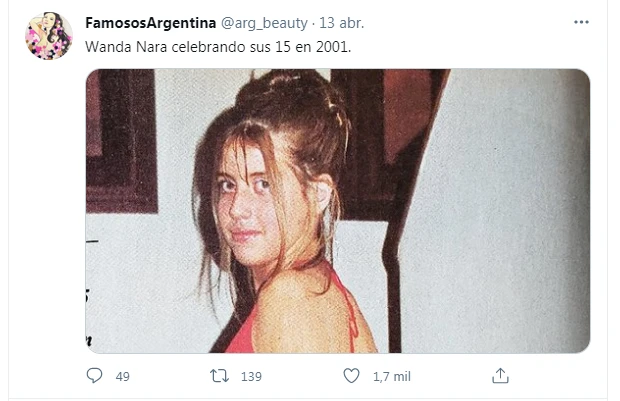620x401 pixels.
Task: View the 1,7 mil likes count
Action: tap(392, 376)
